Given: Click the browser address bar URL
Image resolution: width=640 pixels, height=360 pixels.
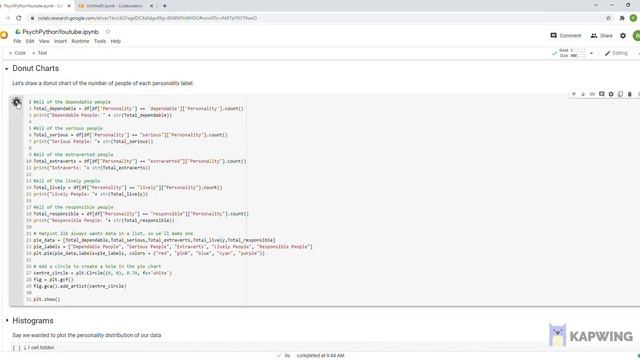Looking at the screenshot, I should [x=147, y=18].
